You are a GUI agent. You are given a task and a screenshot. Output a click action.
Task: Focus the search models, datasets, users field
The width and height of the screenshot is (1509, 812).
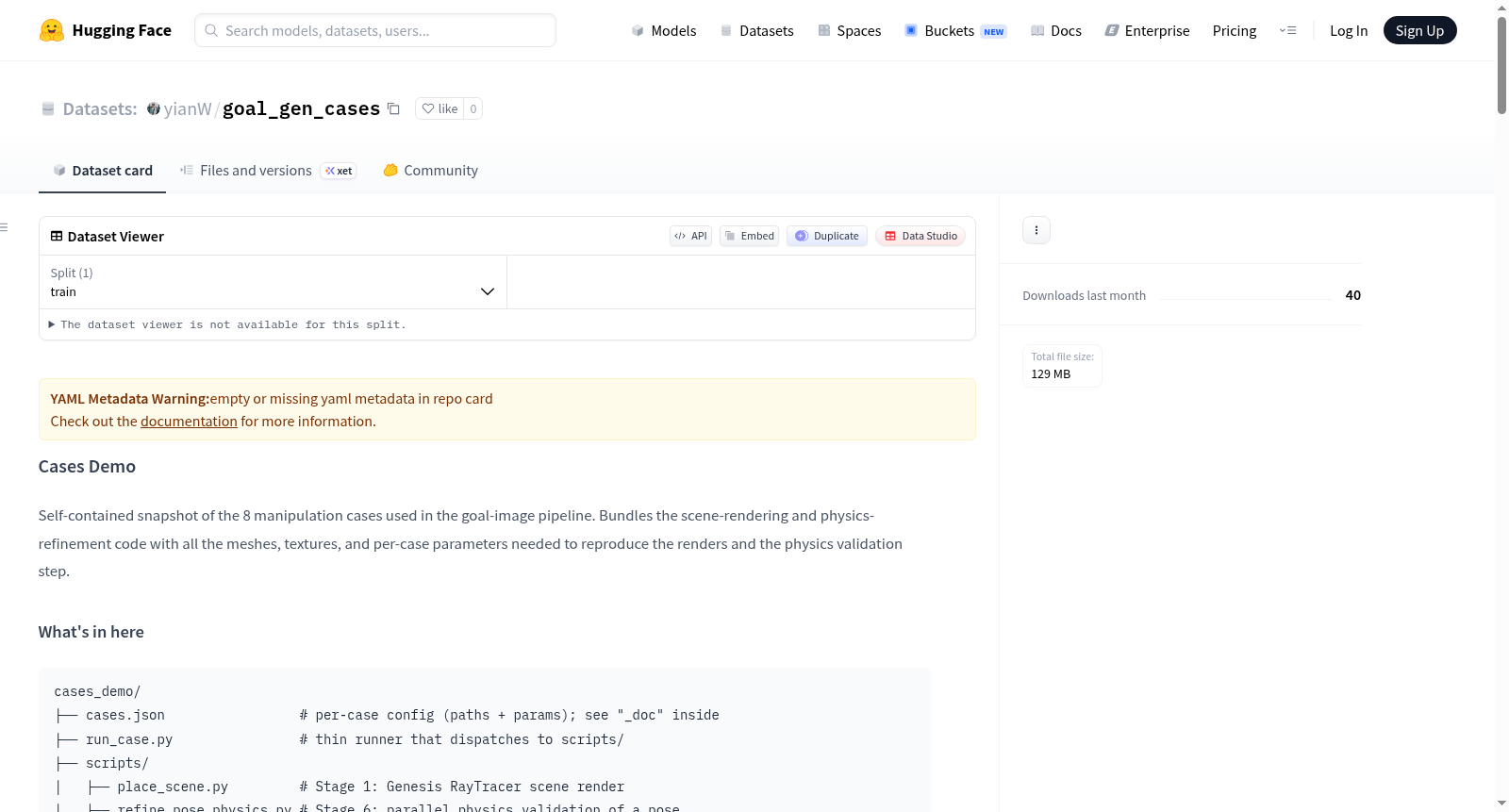tap(375, 30)
